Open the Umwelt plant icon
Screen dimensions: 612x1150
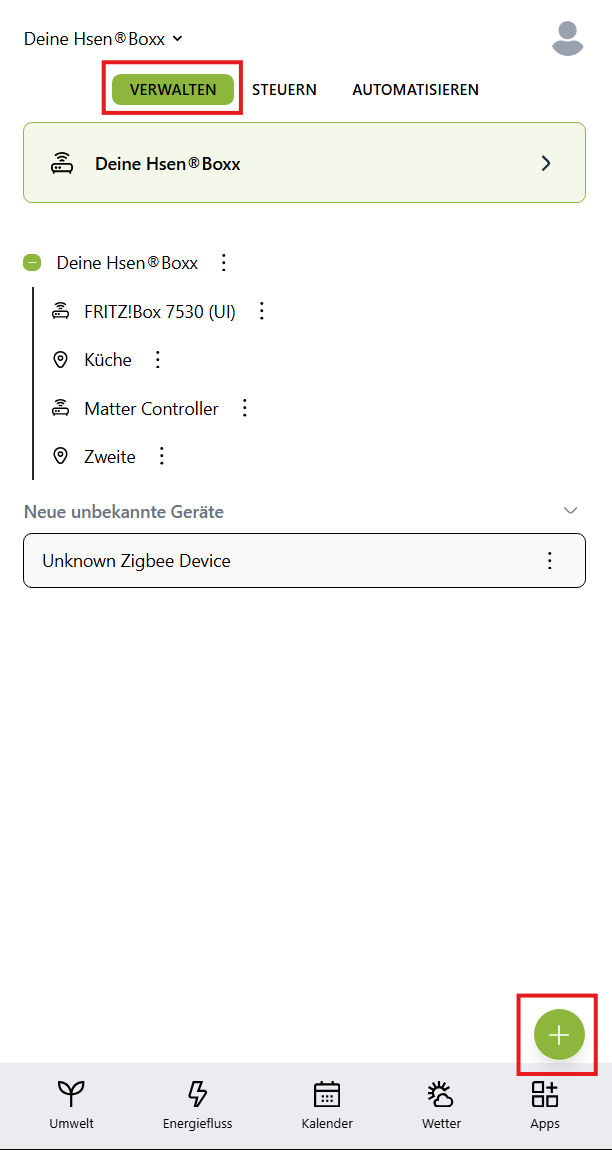coord(72,1094)
